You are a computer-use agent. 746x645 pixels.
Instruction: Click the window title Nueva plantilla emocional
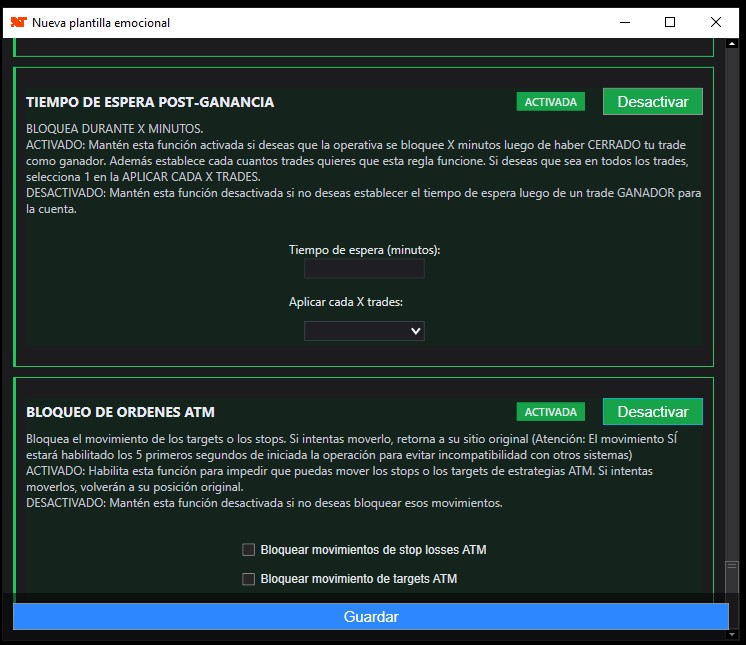101,22
